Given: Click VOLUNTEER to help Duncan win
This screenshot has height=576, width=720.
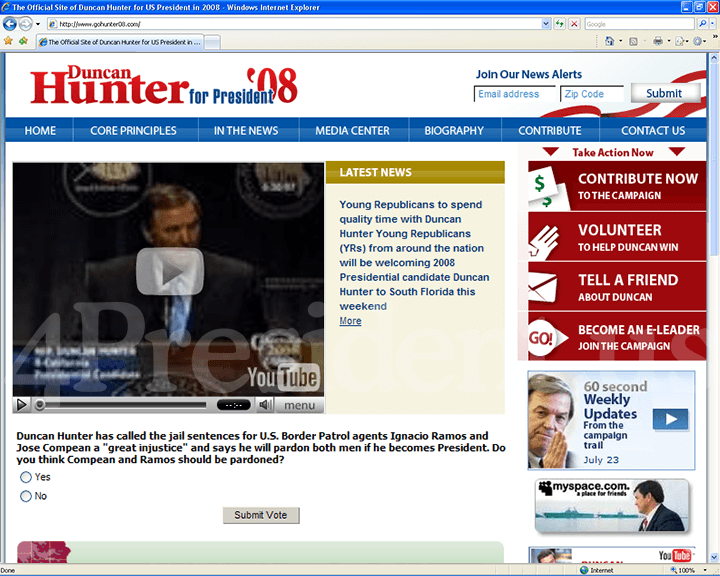Looking at the screenshot, I should pos(617,237).
